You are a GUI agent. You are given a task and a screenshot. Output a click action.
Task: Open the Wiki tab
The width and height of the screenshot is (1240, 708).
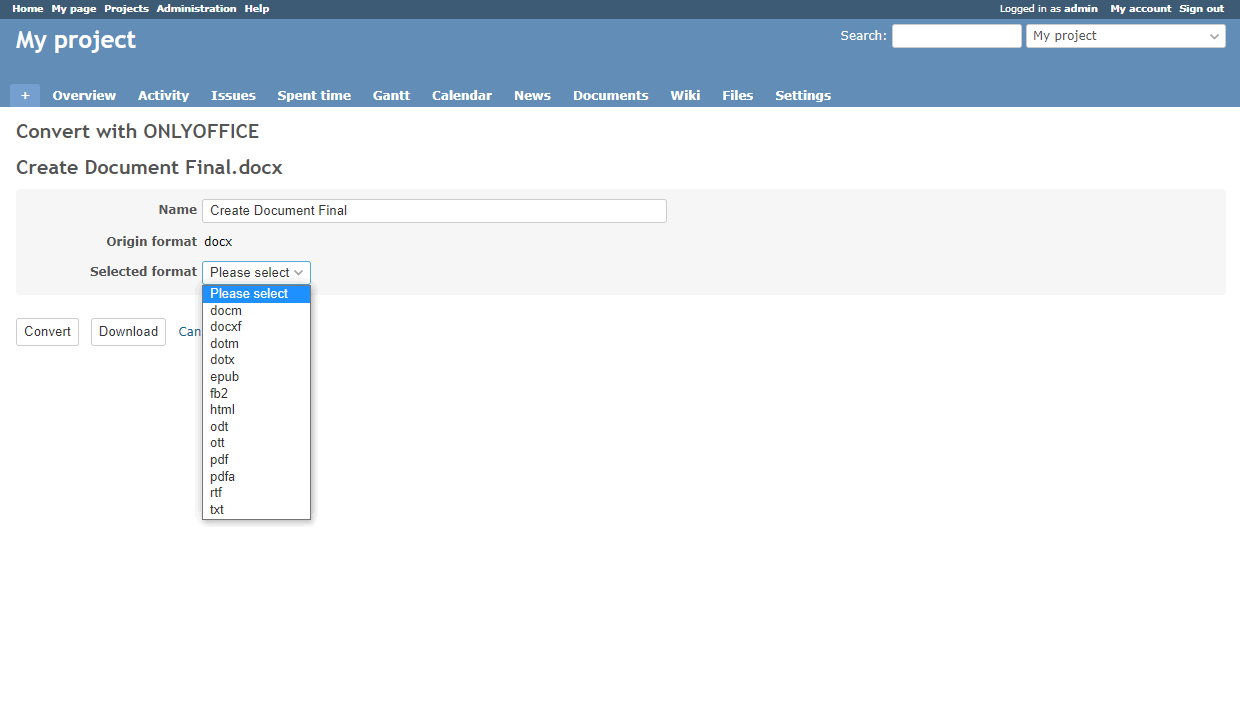tap(685, 96)
